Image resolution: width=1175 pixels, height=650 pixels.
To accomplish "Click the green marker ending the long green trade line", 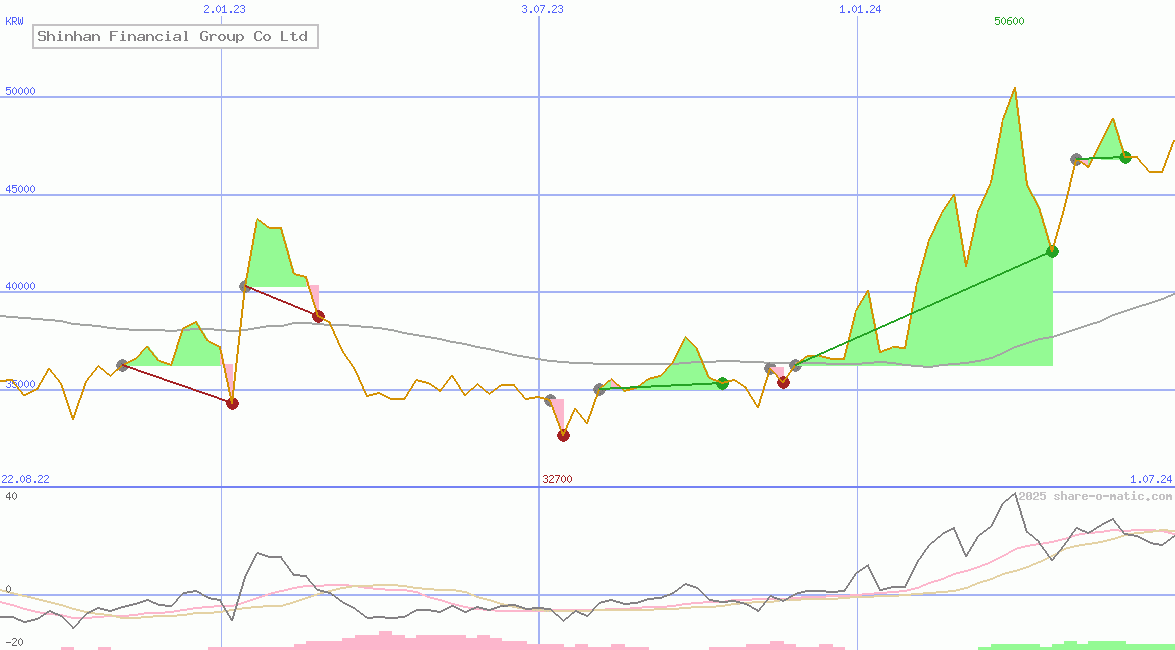I will tap(1052, 251).
